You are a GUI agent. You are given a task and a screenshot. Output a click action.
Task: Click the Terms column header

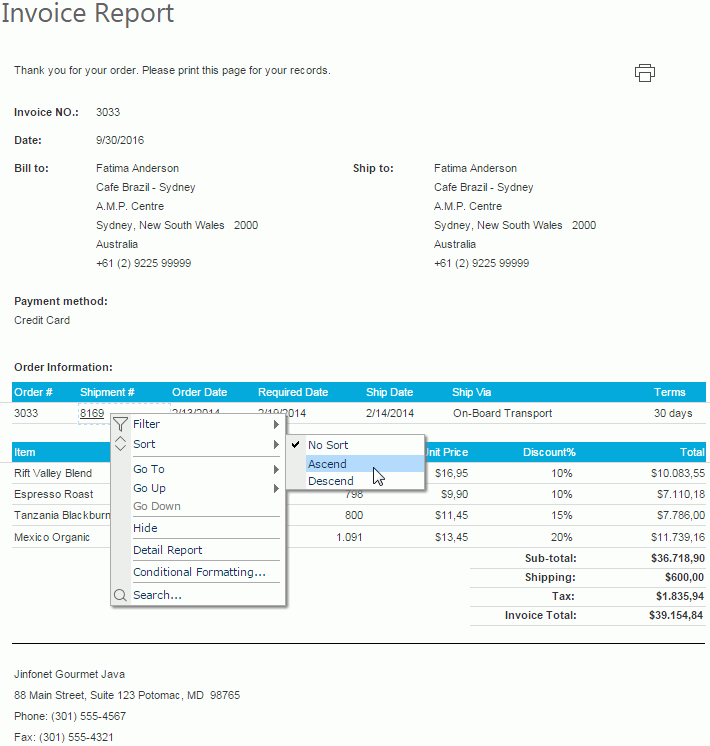click(670, 393)
